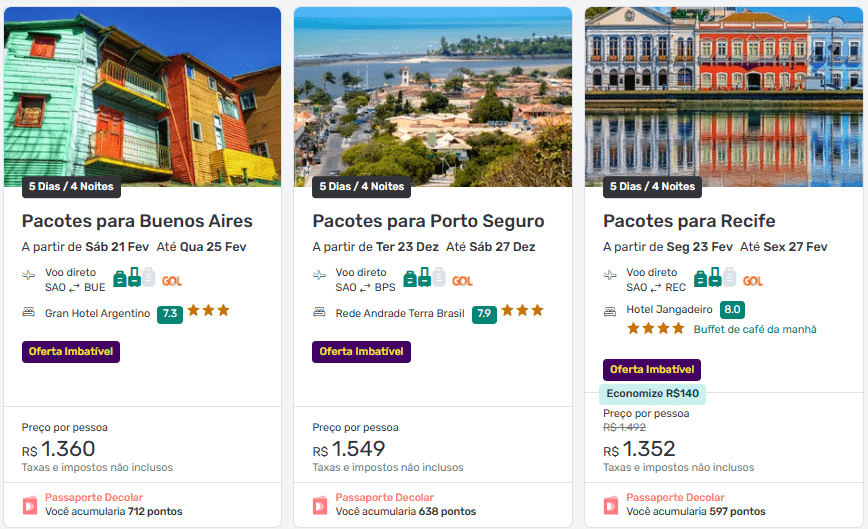The width and height of the screenshot is (868, 529).
Task: Click the Oferta Imbatível badge on Porto Seguro card
Action: coord(361,352)
